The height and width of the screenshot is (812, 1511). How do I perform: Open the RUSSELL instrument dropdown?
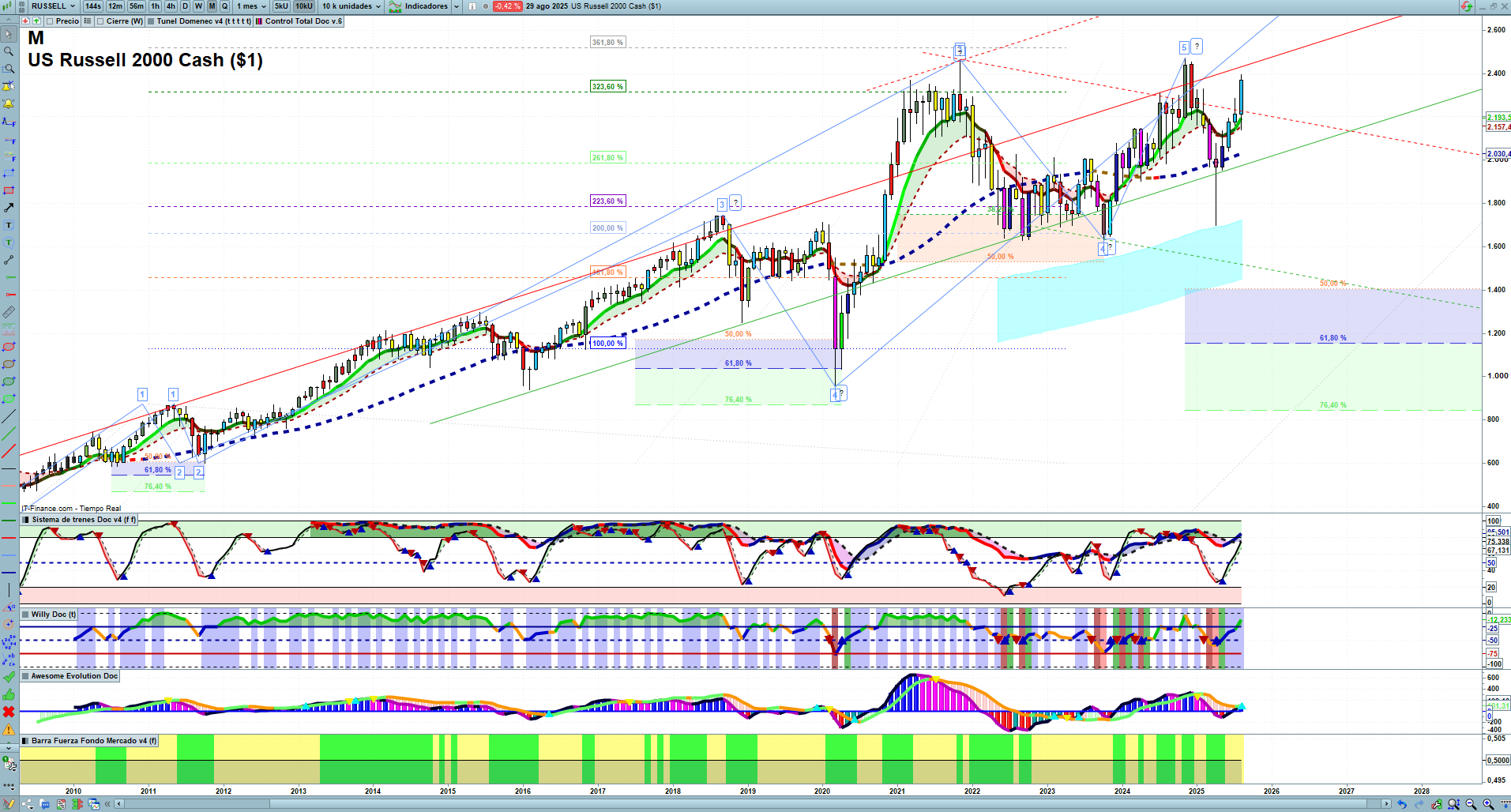pos(53,6)
